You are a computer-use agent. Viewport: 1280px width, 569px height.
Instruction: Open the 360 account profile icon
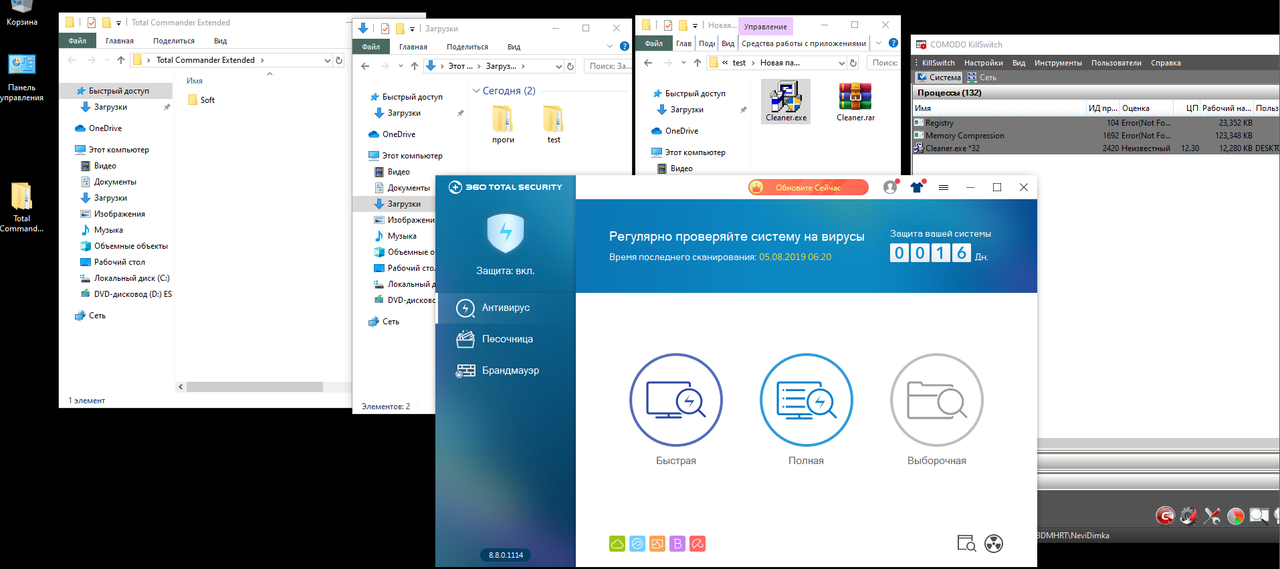pyautogui.click(x=890, y=187)
